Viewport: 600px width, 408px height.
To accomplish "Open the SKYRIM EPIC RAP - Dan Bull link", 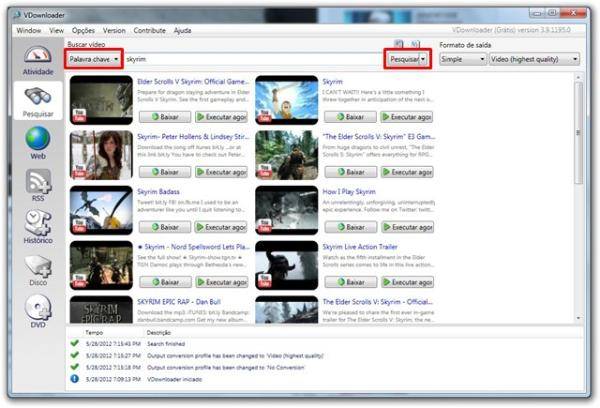I will click(179, 302).
